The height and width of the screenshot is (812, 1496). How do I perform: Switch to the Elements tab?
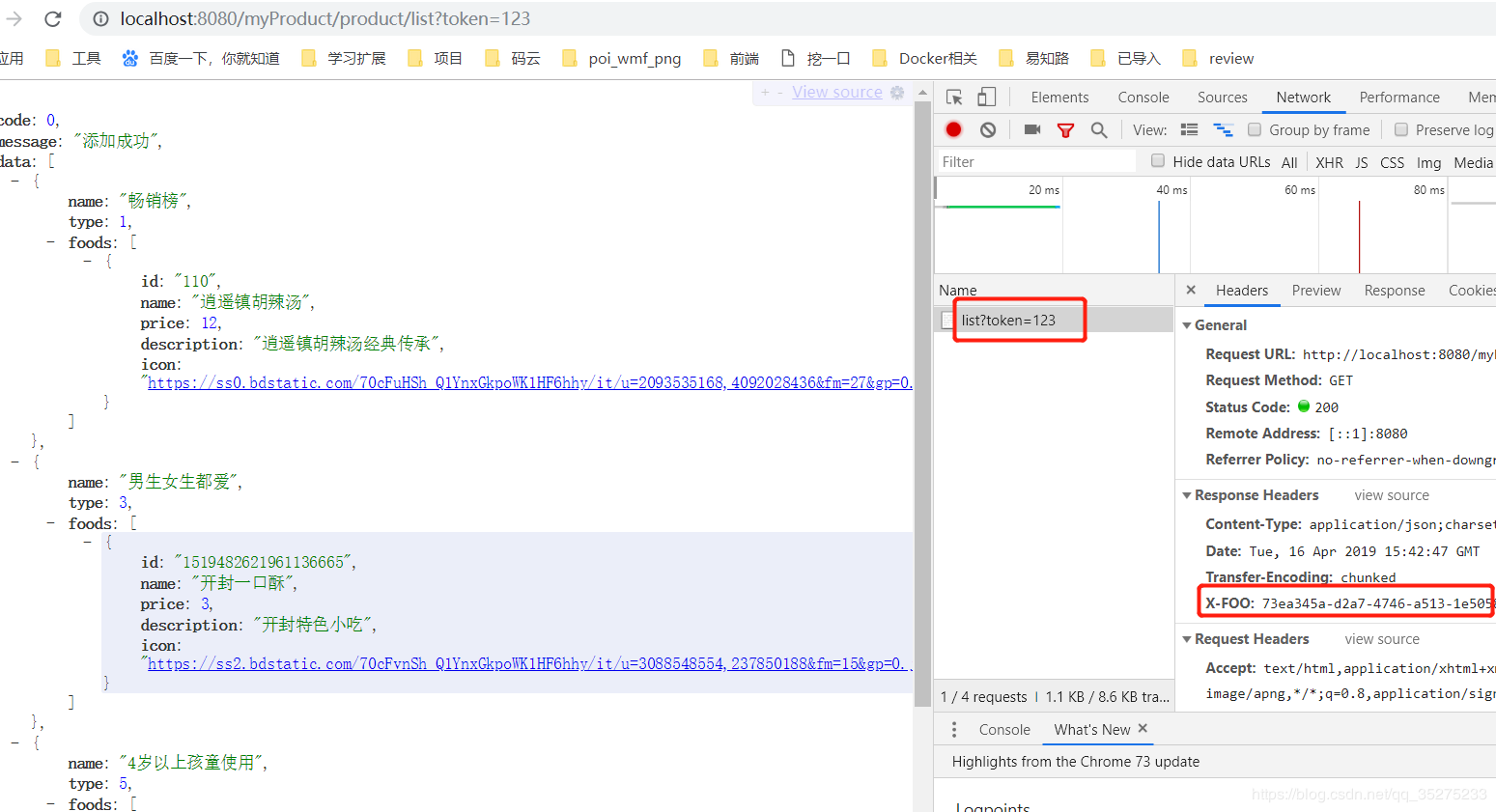coord(1059,98)
